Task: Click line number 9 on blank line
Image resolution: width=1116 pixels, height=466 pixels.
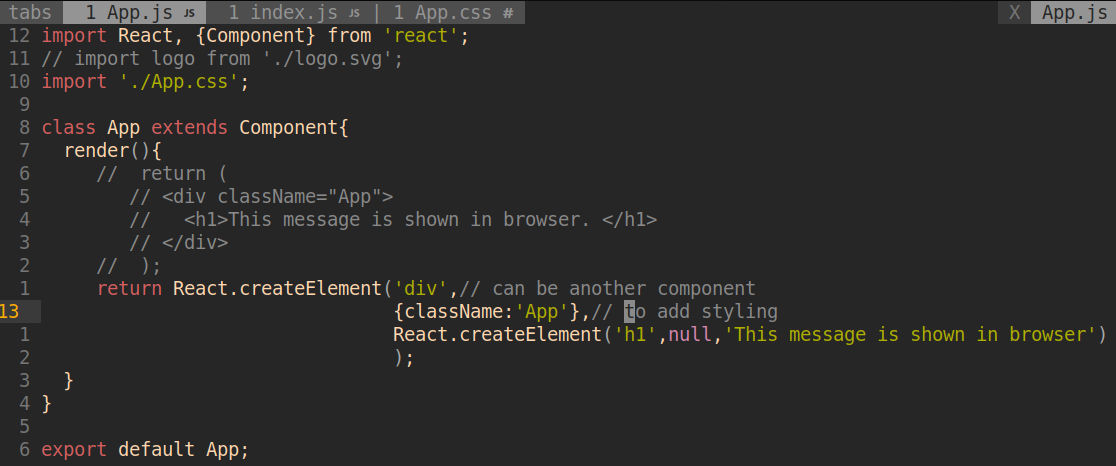Action: (25, 105)
